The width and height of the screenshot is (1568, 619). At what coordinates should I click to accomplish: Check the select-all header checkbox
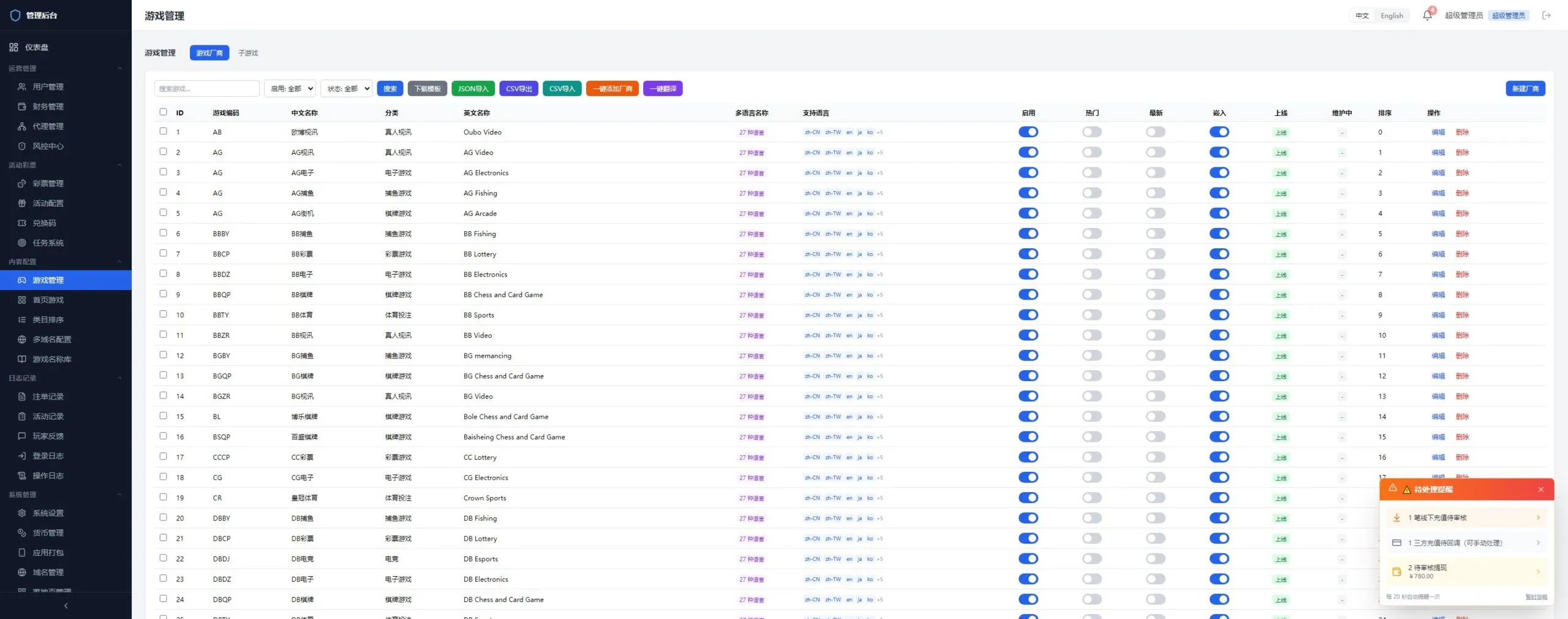163,112
